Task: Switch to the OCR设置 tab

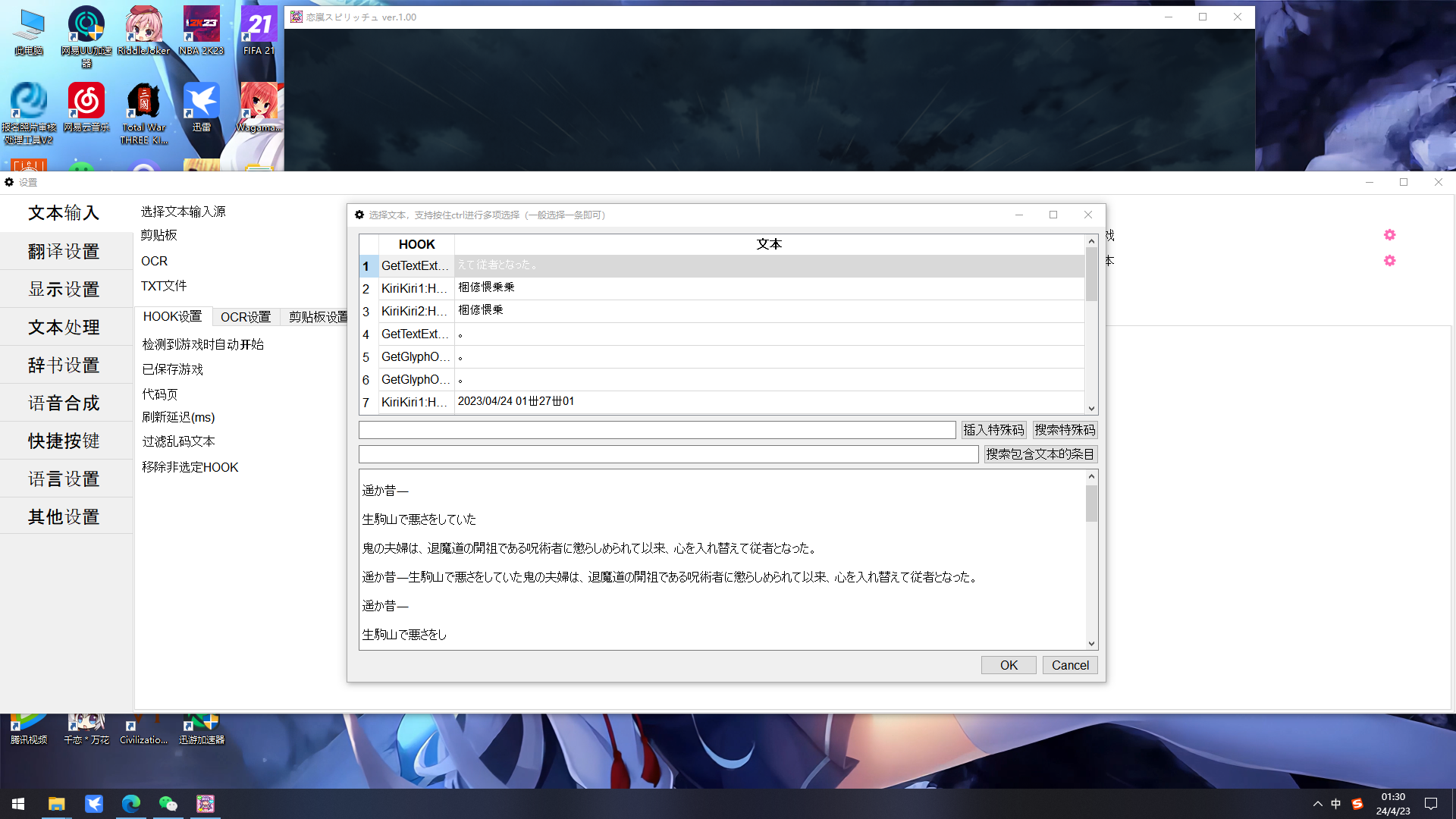Action: tap(245, 316)
